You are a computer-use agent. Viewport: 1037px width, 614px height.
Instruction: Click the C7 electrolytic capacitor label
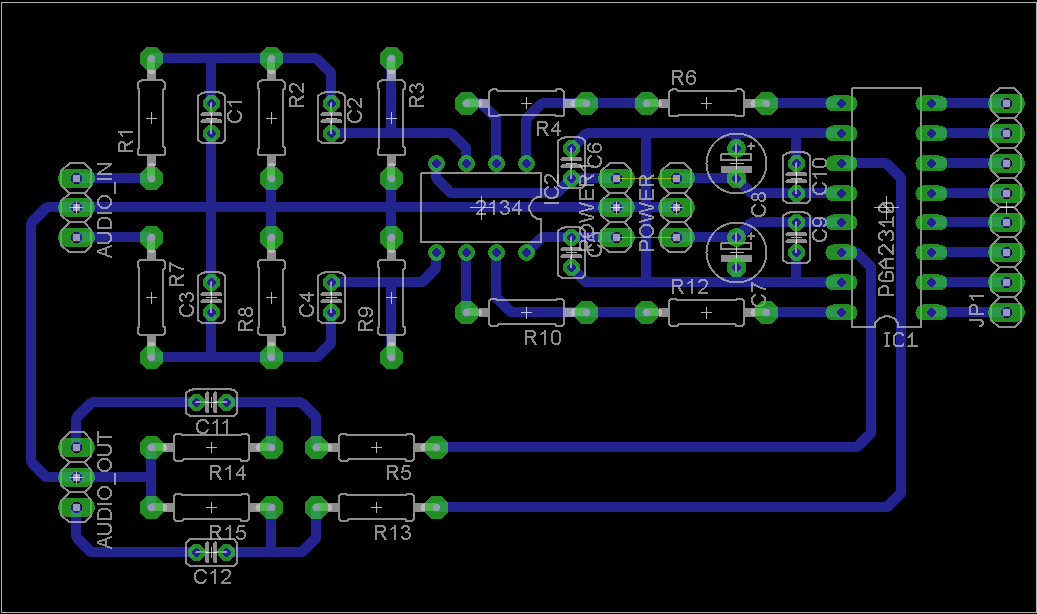point(759,294)
